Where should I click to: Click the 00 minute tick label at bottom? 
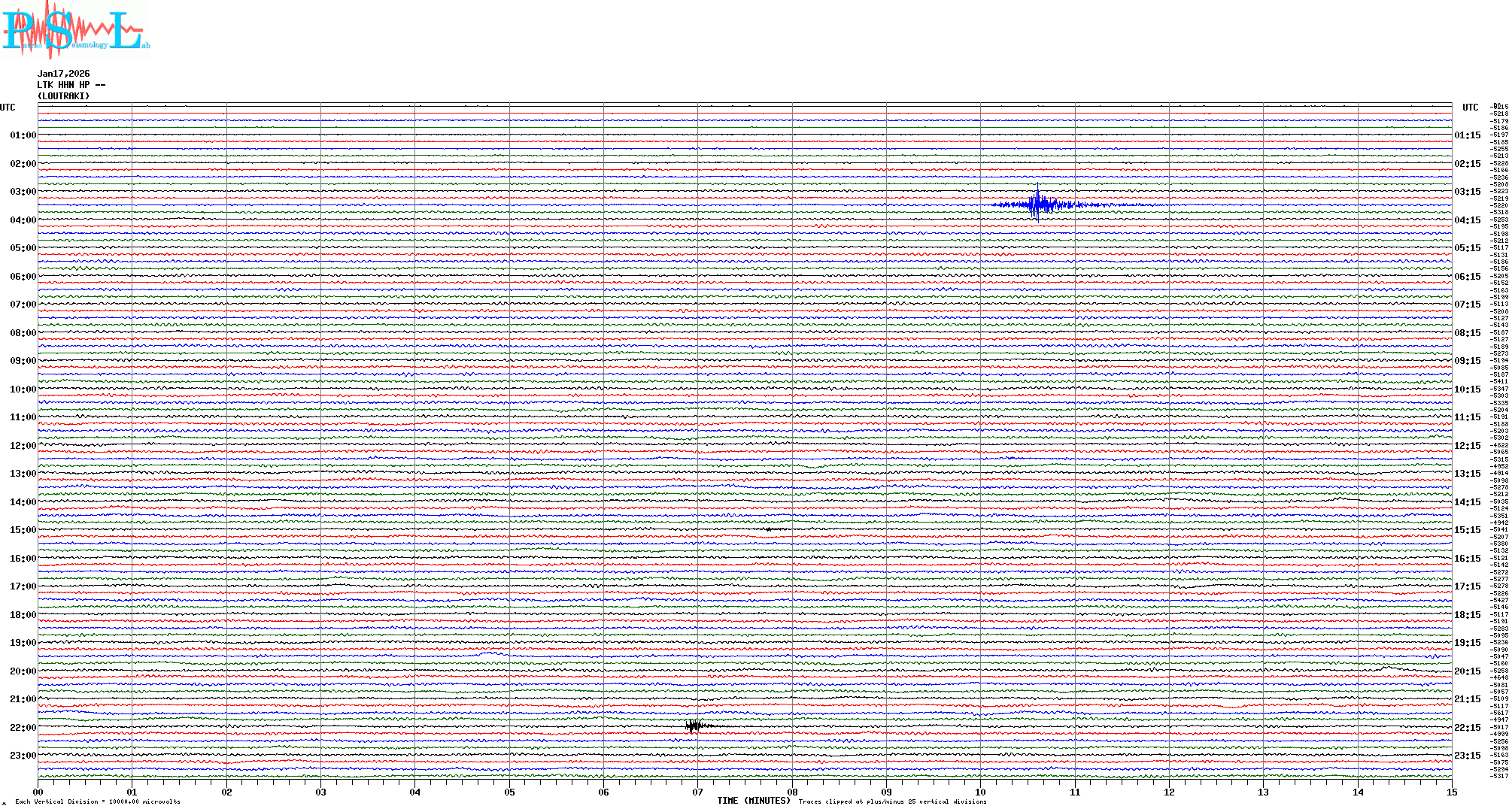[38, 792]
